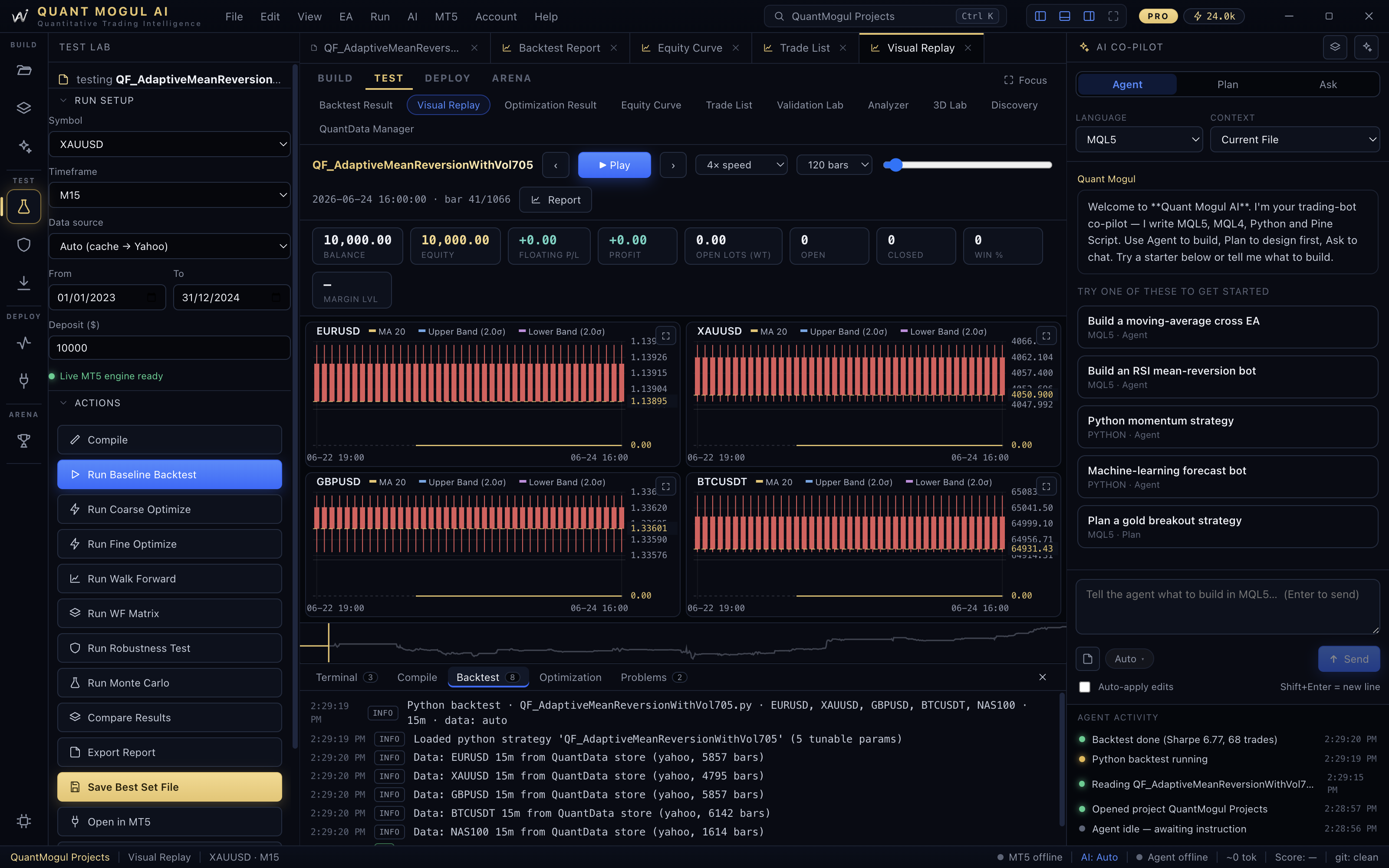Open the MT5 menu

pyautogui.click(x=446, y=16)
